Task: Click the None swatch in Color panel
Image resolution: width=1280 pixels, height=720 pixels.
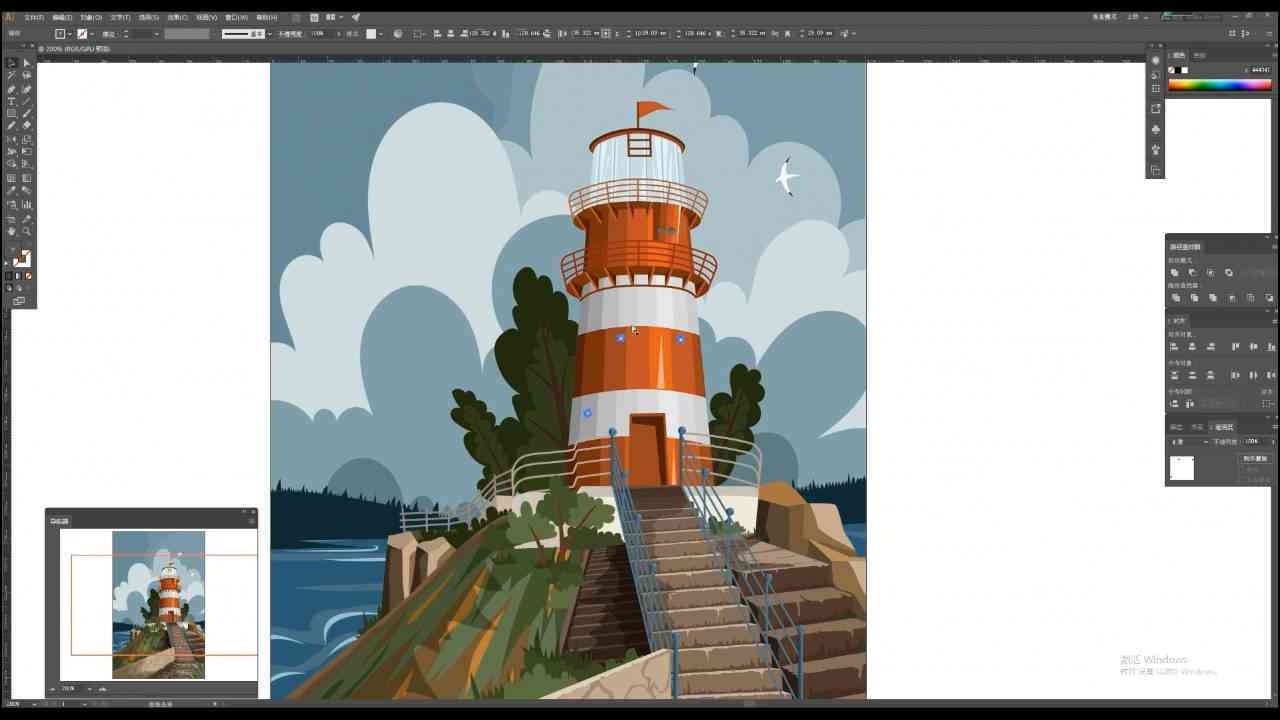Action: [1171, 70]
